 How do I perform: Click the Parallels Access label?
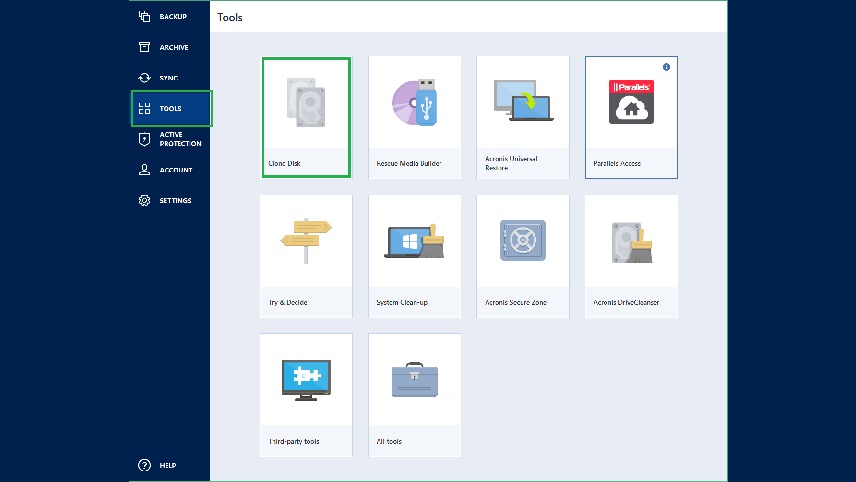617,163
